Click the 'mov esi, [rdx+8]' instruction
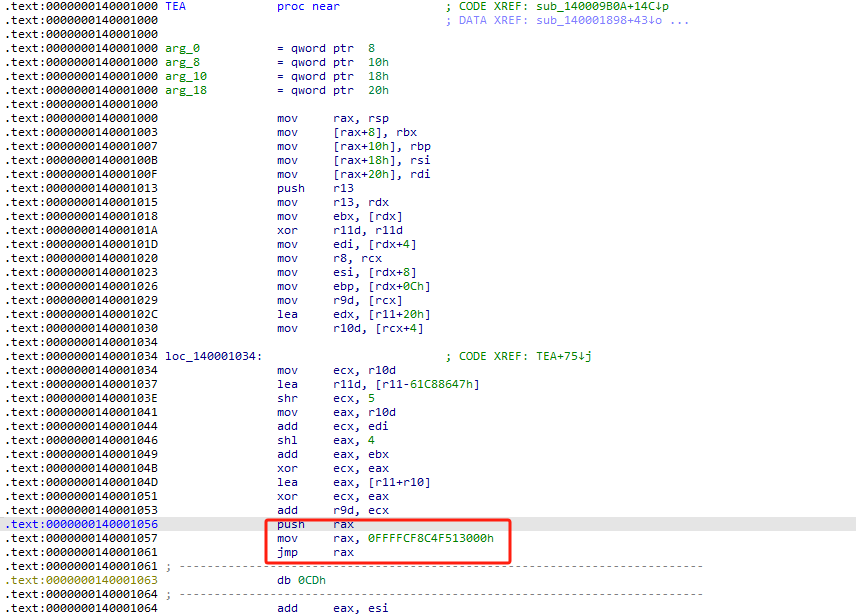Screen dimensions: 856x616 [347, 273]
